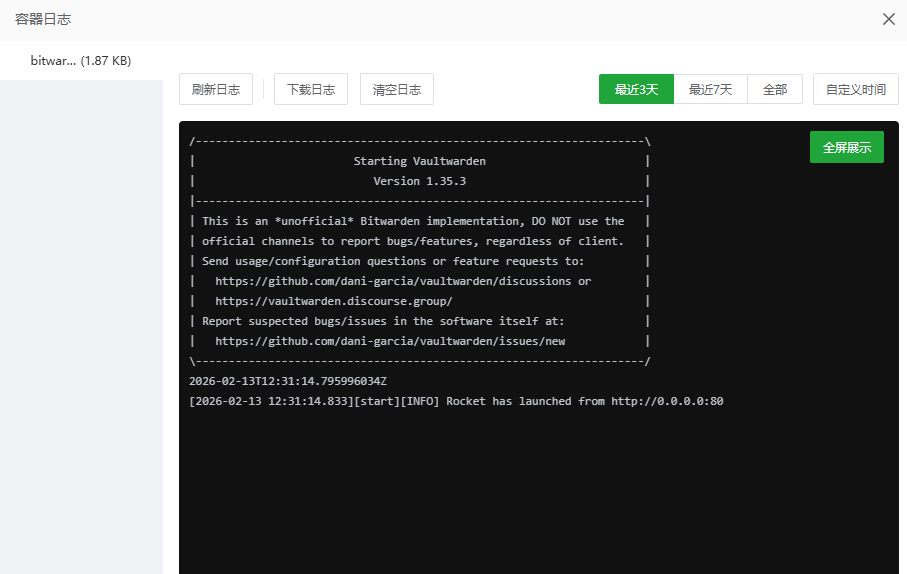Click the vaultwarden/issues/new GitHub URL
Viewport: 907px width, 574px height.
[x=390, y=341]
